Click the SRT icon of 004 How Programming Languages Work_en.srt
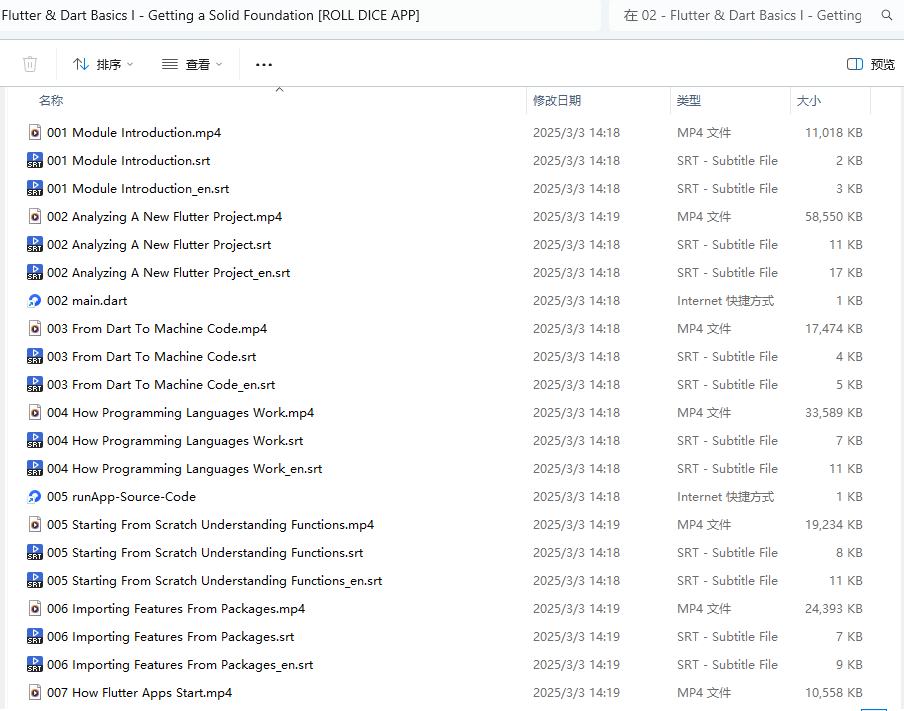The width and height of the screenshot is (904, 711). pyautogui.click(x=35, y=469)
